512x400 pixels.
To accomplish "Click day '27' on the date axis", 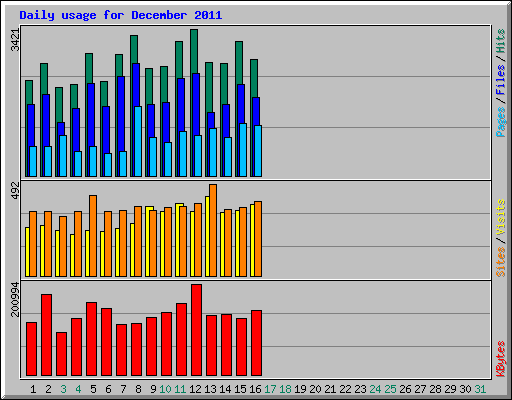I will point(420,389).
